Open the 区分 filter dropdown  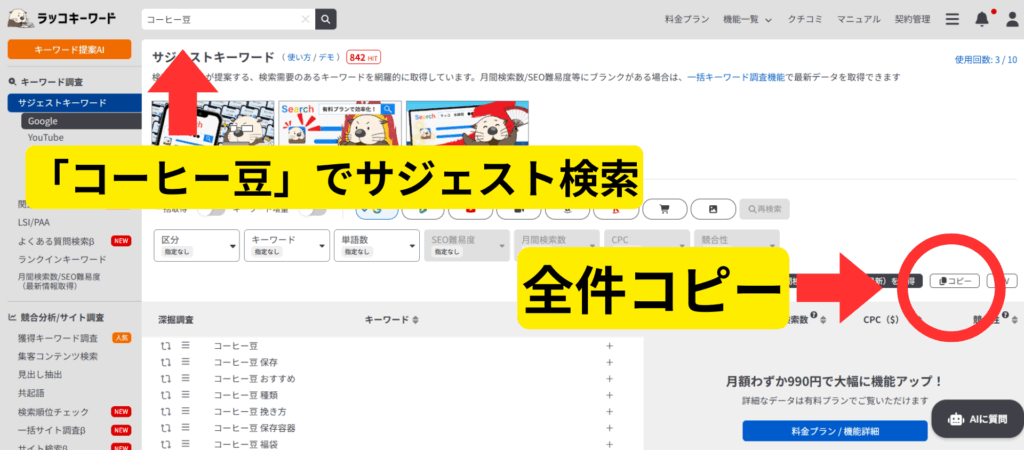[197, 246]
